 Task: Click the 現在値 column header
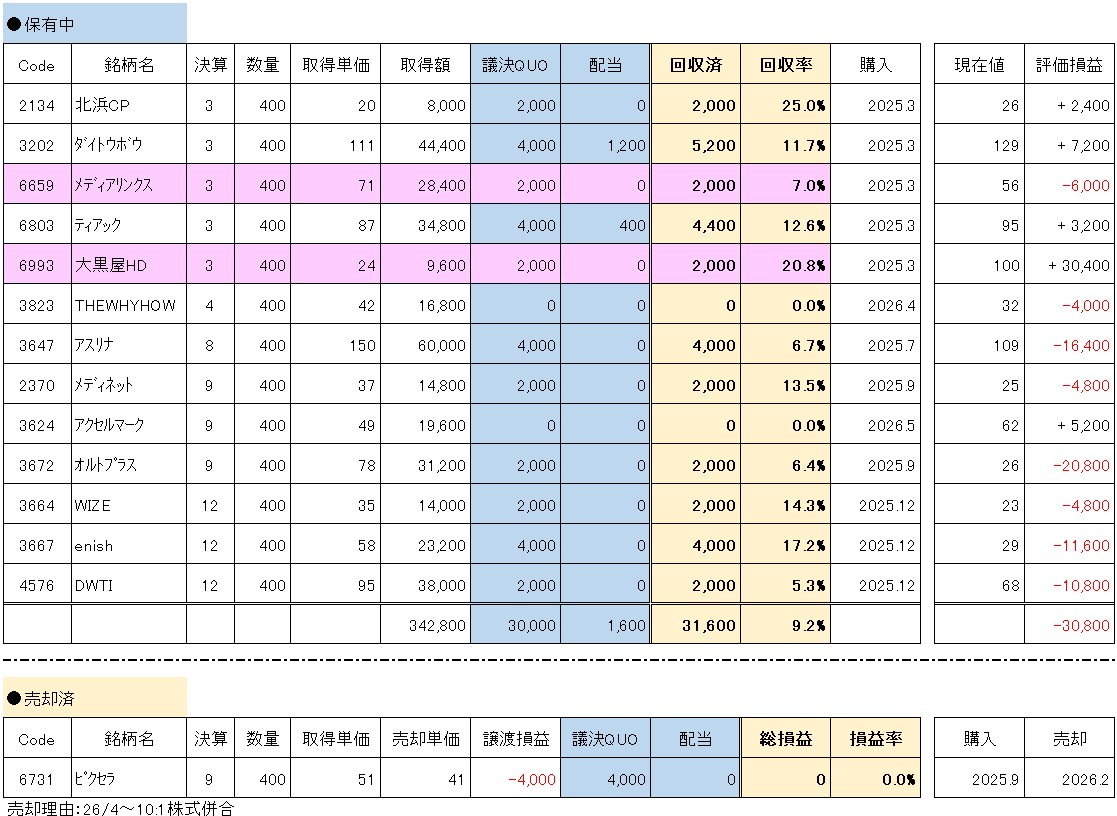[979, 65]
